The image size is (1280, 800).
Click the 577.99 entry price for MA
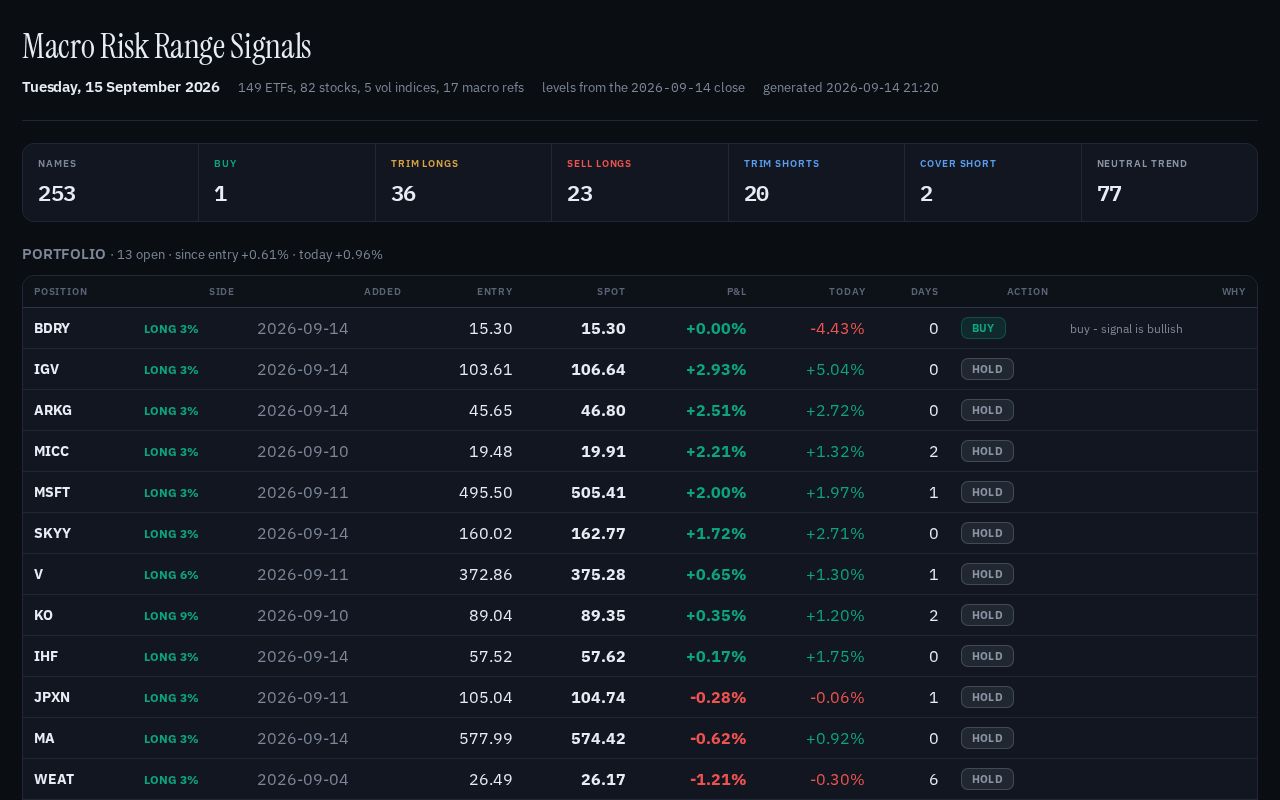click(486, 738)
